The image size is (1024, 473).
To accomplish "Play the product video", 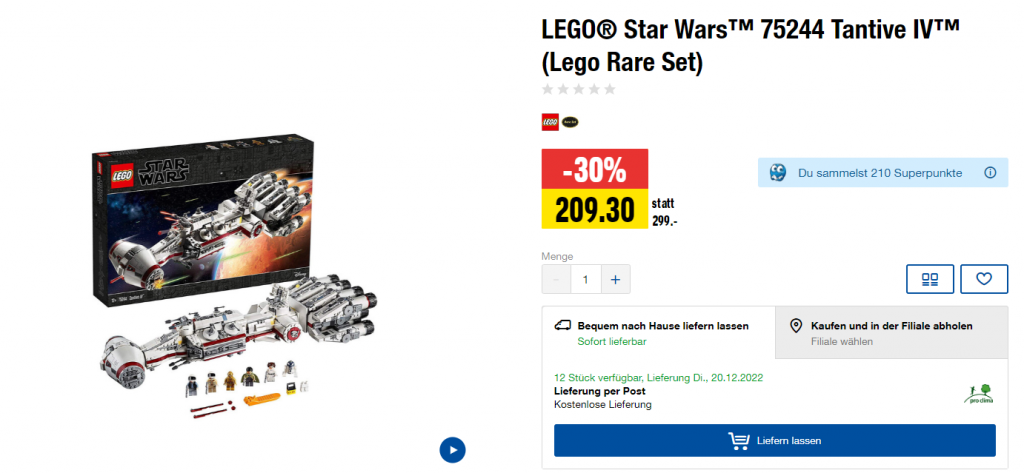I will point(452,449).
